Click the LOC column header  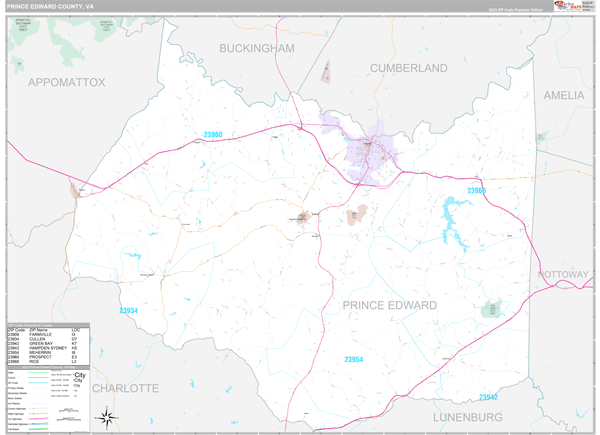[76, 330]
